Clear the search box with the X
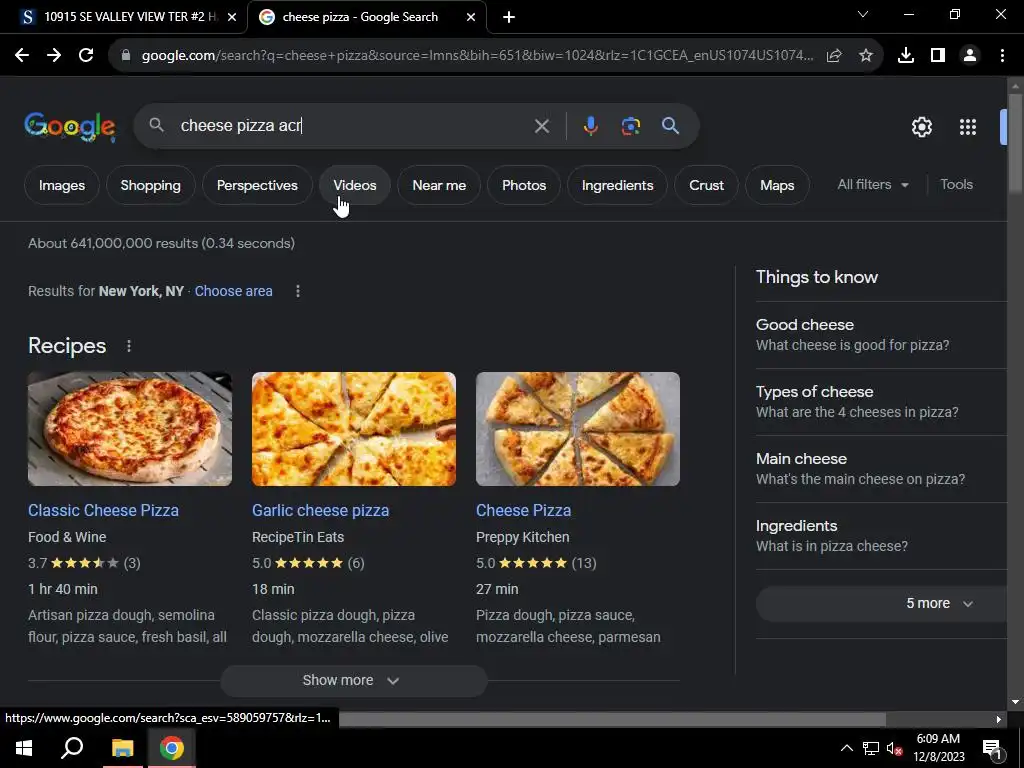Screen dimensions: 1024x768 pyautogui.click(x=542, y=126)
